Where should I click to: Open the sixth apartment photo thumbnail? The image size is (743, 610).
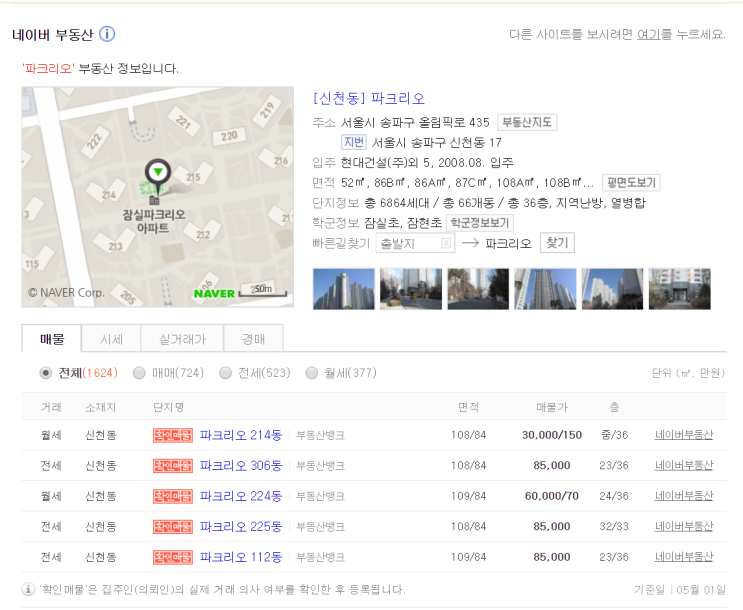coord(680,289)
